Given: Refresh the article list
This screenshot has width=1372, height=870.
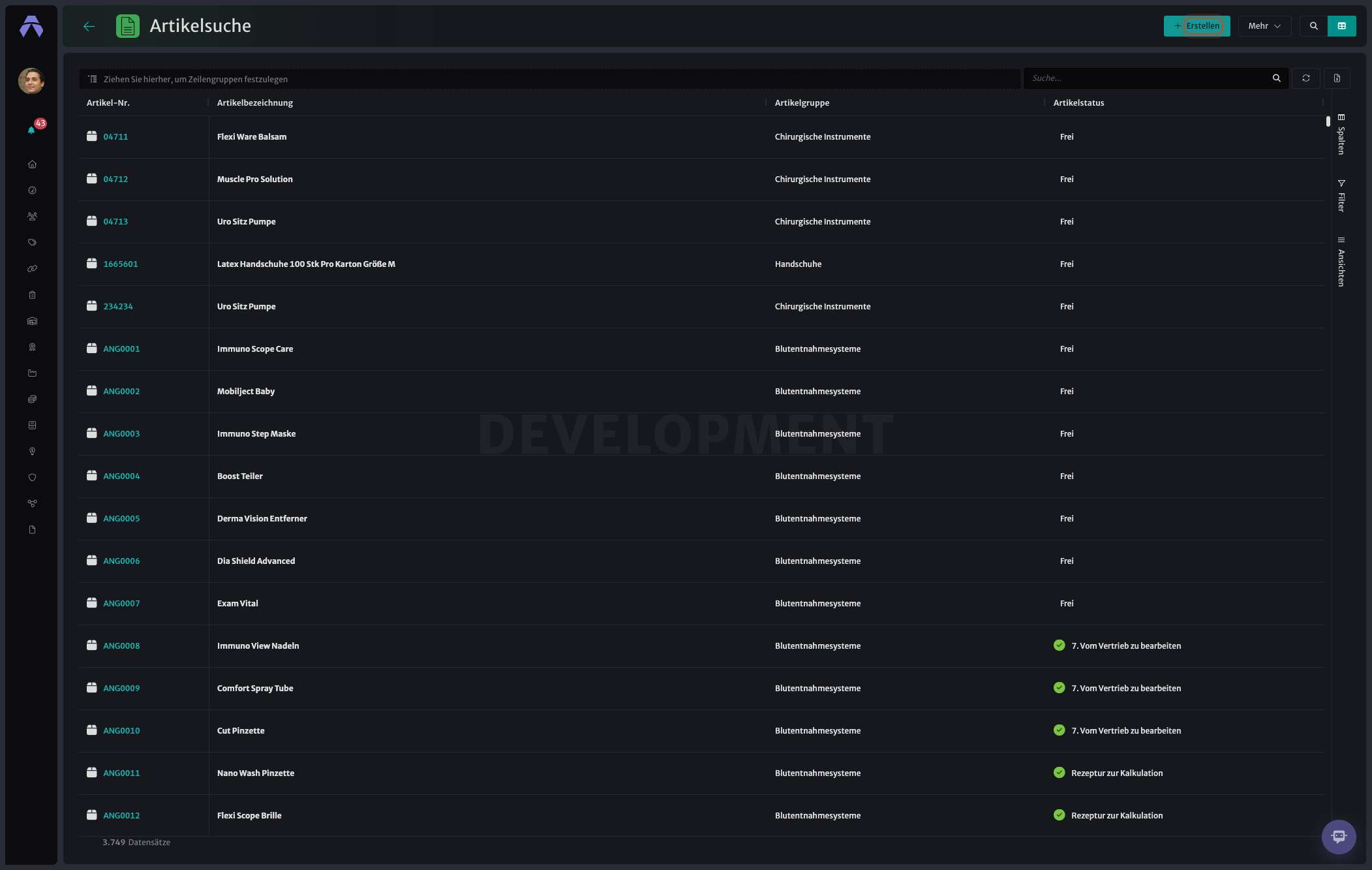Looking at the screenshot, I should click(1306, 78).
